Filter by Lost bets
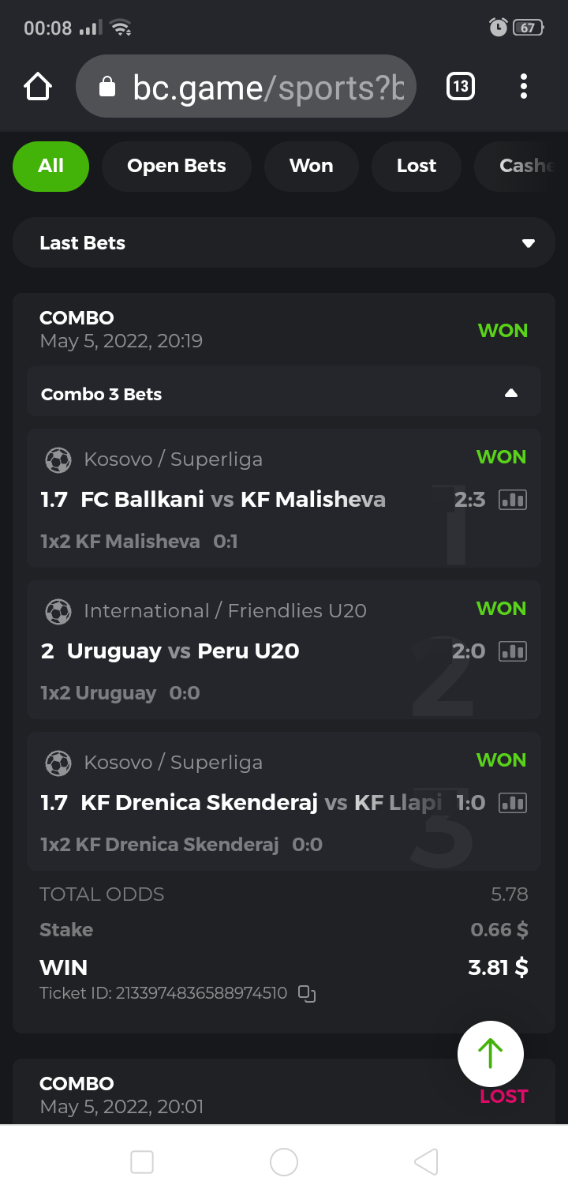This screenshot has height=1200, width=568. point(416,166)
